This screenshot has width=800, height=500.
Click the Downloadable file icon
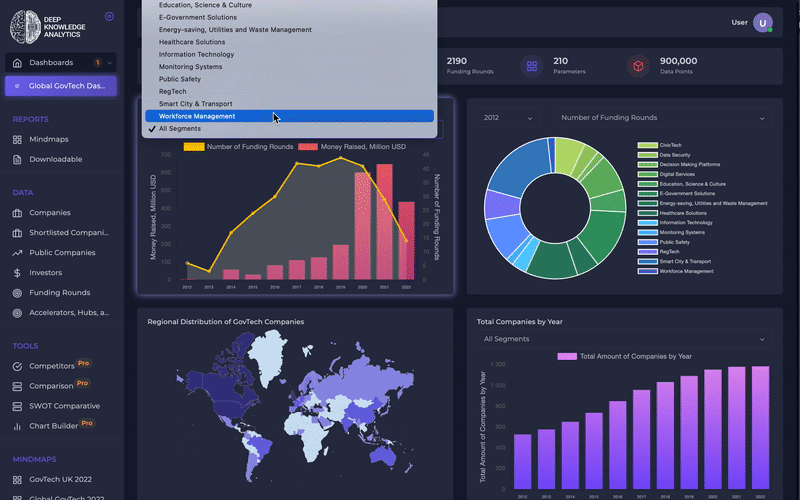click(x=17, y=159)
